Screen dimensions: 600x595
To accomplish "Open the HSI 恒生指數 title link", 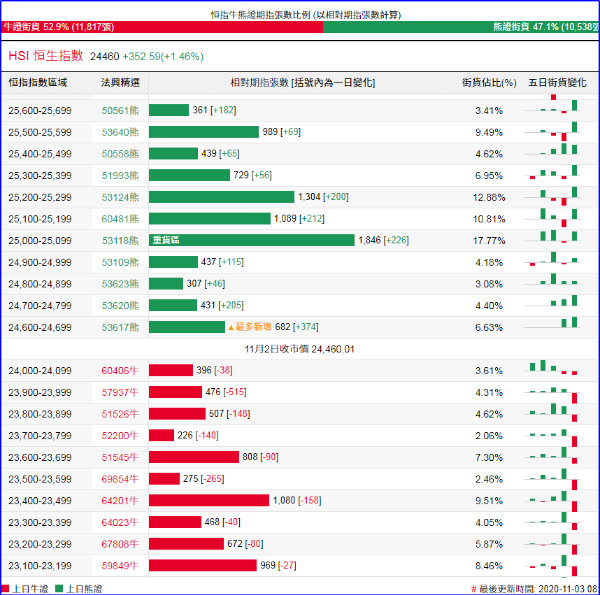I will pyautogui.click(x=46, y=56).
